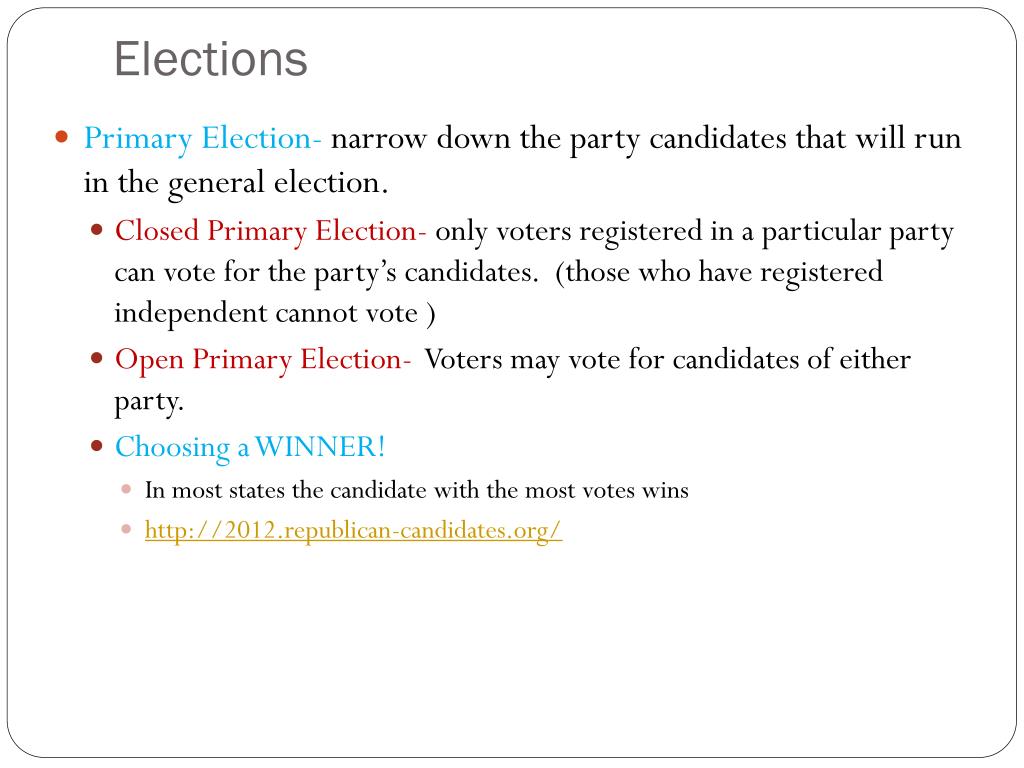Click the orange bullet beside Primary Election
This screenshot has width=1024, height=768.
click(60, 136)
